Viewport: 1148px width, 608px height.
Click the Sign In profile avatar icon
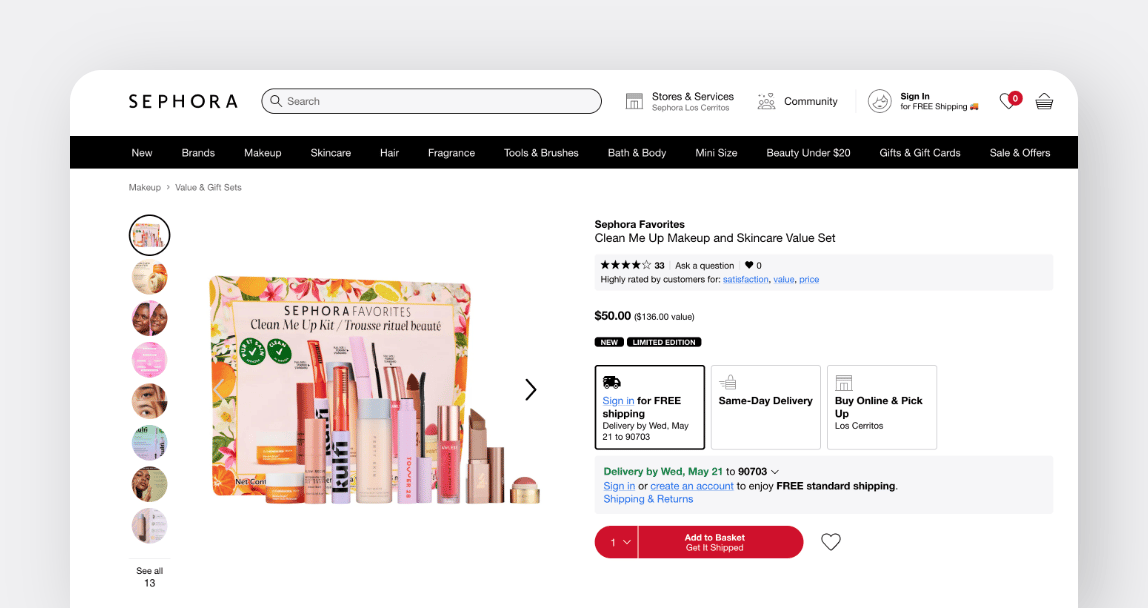tap(879, 101)
